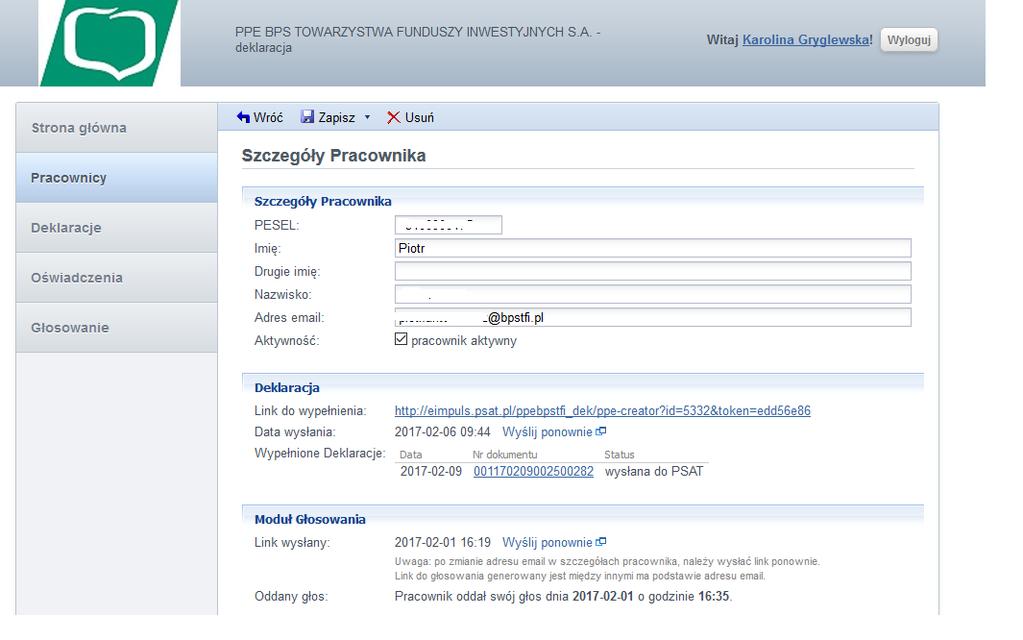Click the 'Nr dokumentu' column header

coord(504,454)
